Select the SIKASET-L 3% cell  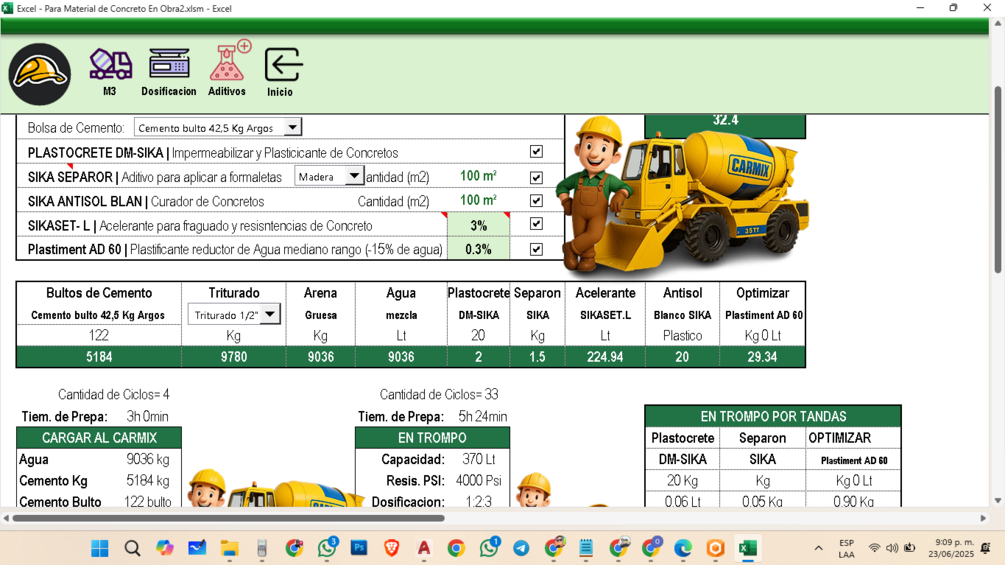(478, 225)
